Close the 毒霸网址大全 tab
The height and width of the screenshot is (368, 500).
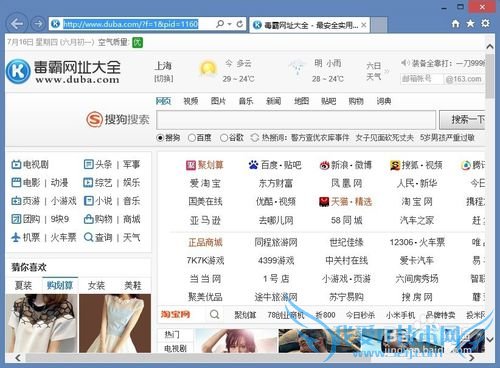tap(364, 25)
